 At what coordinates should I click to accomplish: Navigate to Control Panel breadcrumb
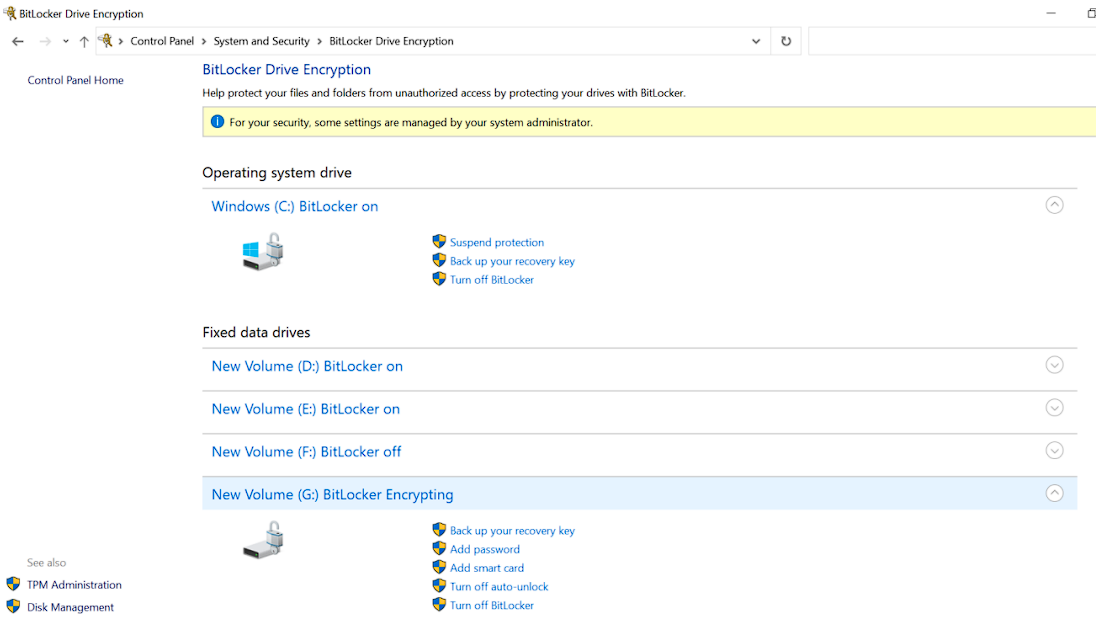tap(162, 41)
